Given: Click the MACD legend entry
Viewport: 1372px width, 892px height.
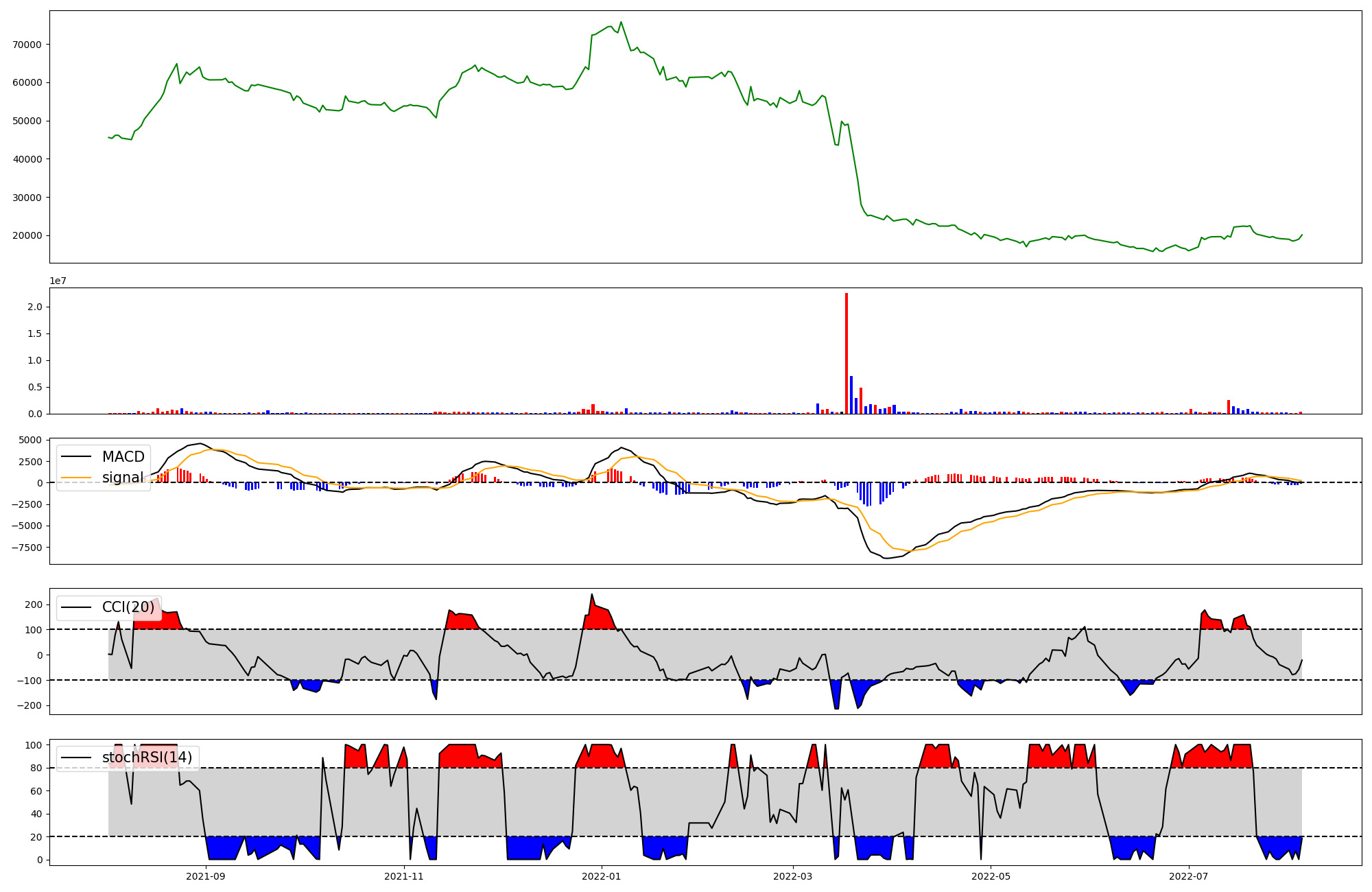Looking at the screenshot, I should (123, 457).
